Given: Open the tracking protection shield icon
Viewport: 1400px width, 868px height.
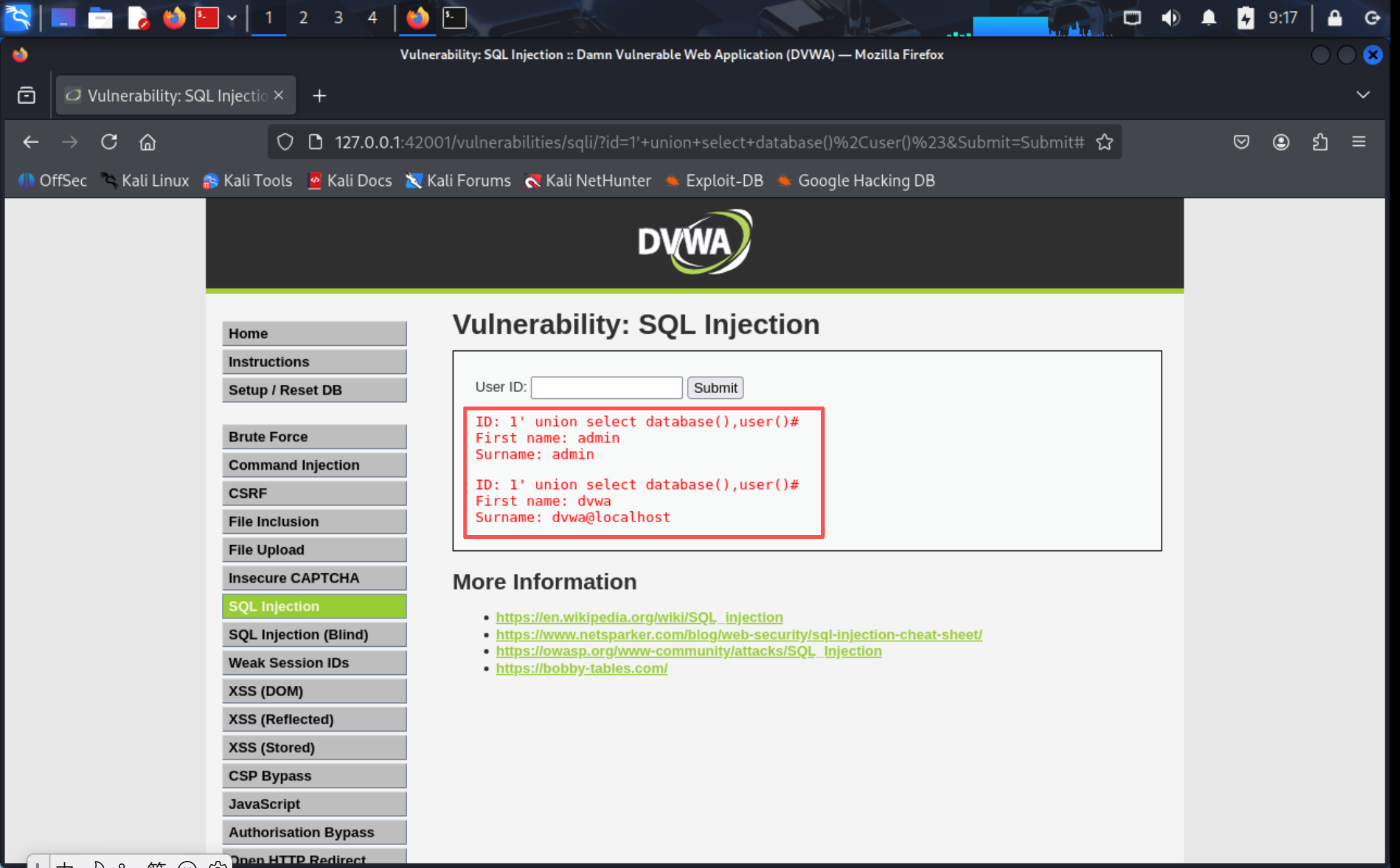Looking at the screenshot, I should pos(285,142).
